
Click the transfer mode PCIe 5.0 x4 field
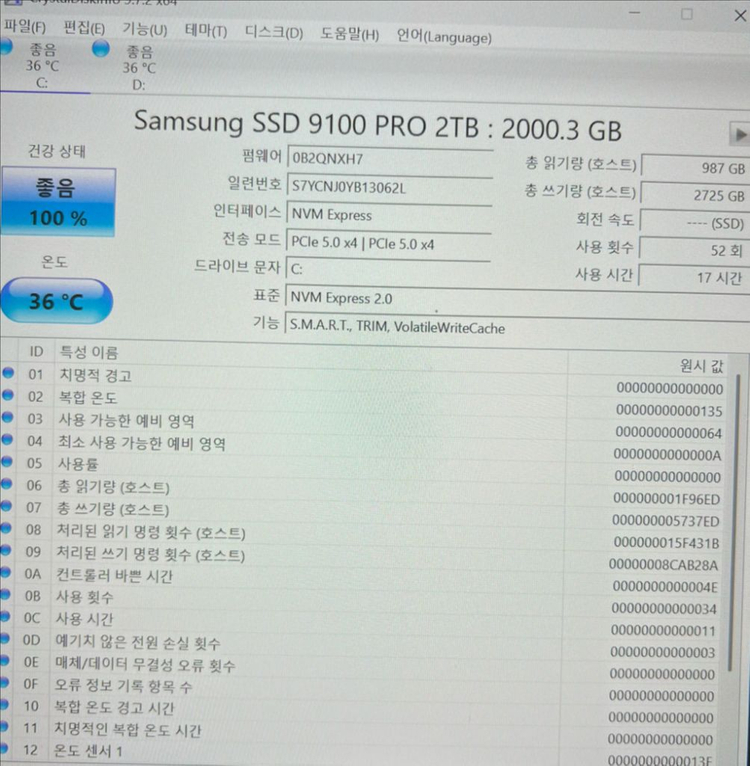click(388, 243)
